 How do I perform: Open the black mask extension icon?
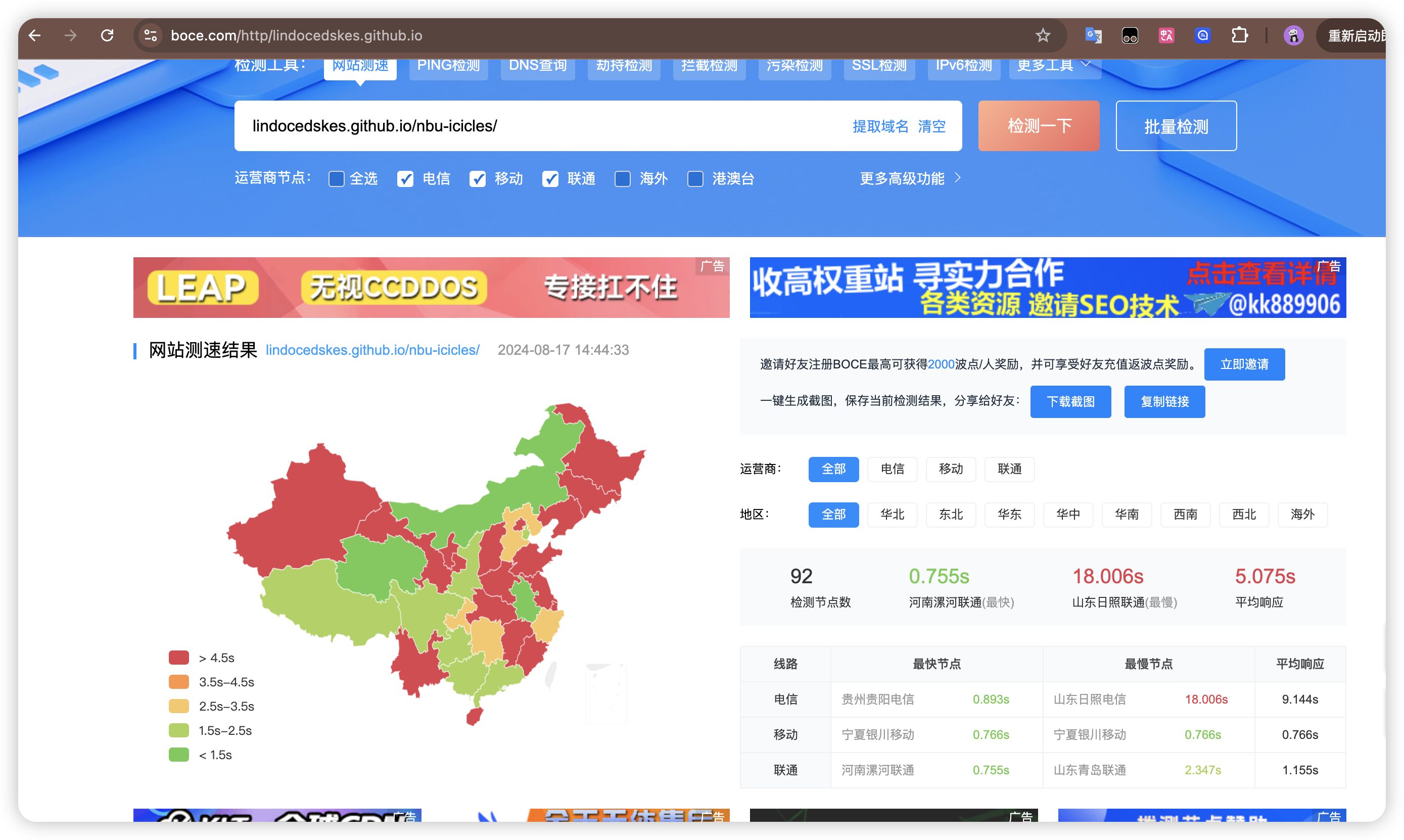click(1130, 36)
